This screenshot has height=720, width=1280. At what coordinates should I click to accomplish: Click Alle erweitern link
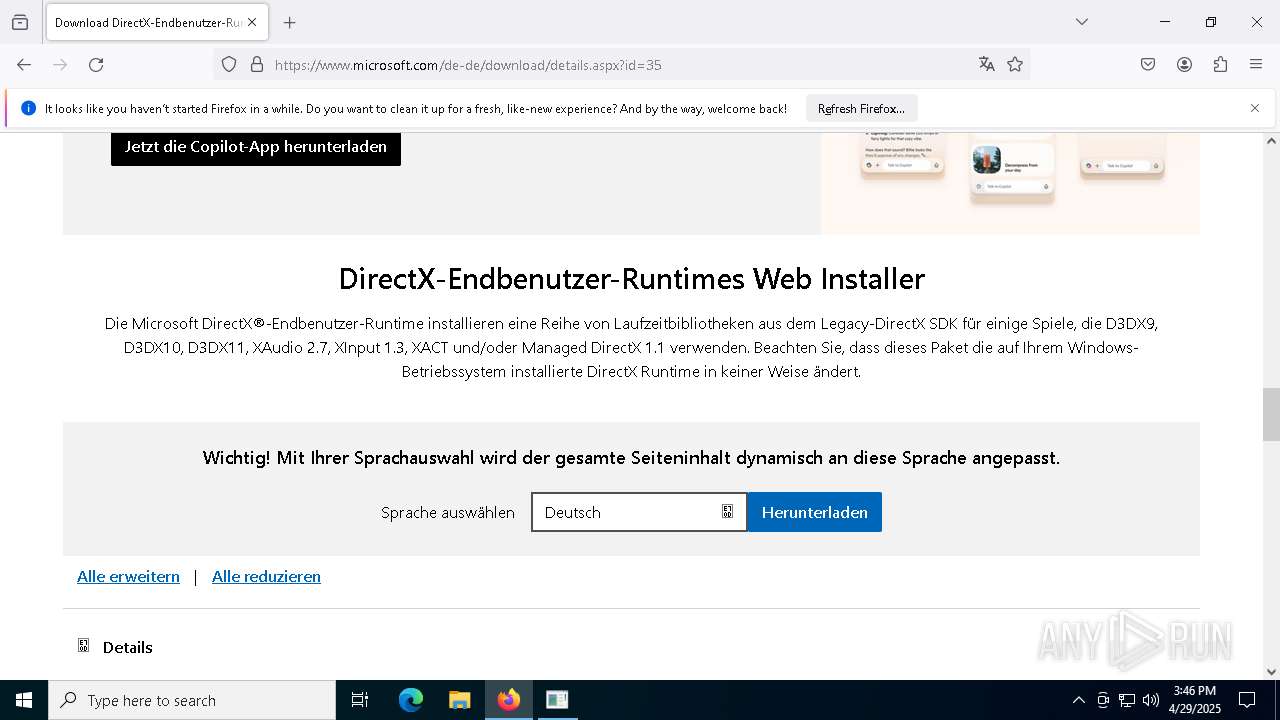pyautogui.click(x=128, y=576)
